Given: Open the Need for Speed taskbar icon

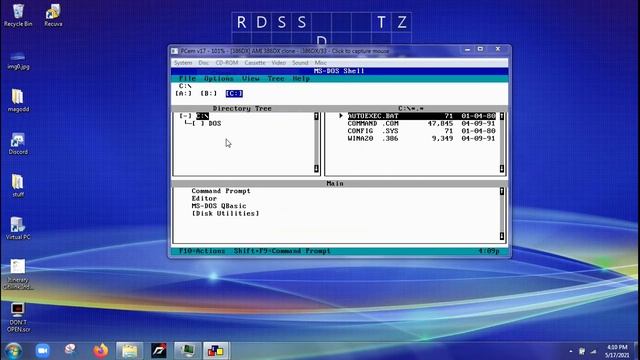Looking at the screenshot, I should click(x=159, y=351).
